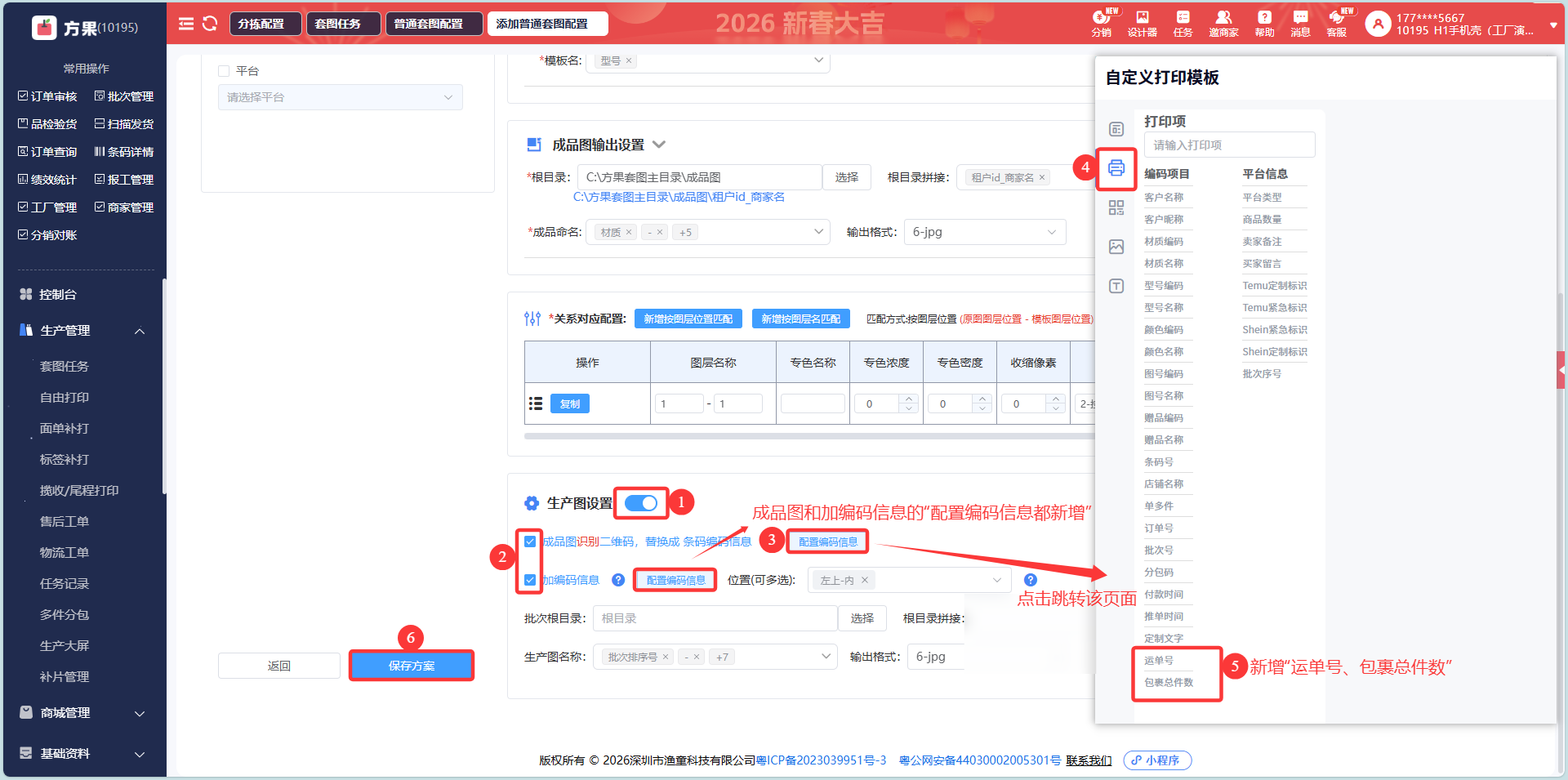Collapse the 生产管理 menu section
The image size is (1568, 780).
(x=140, y=331)
